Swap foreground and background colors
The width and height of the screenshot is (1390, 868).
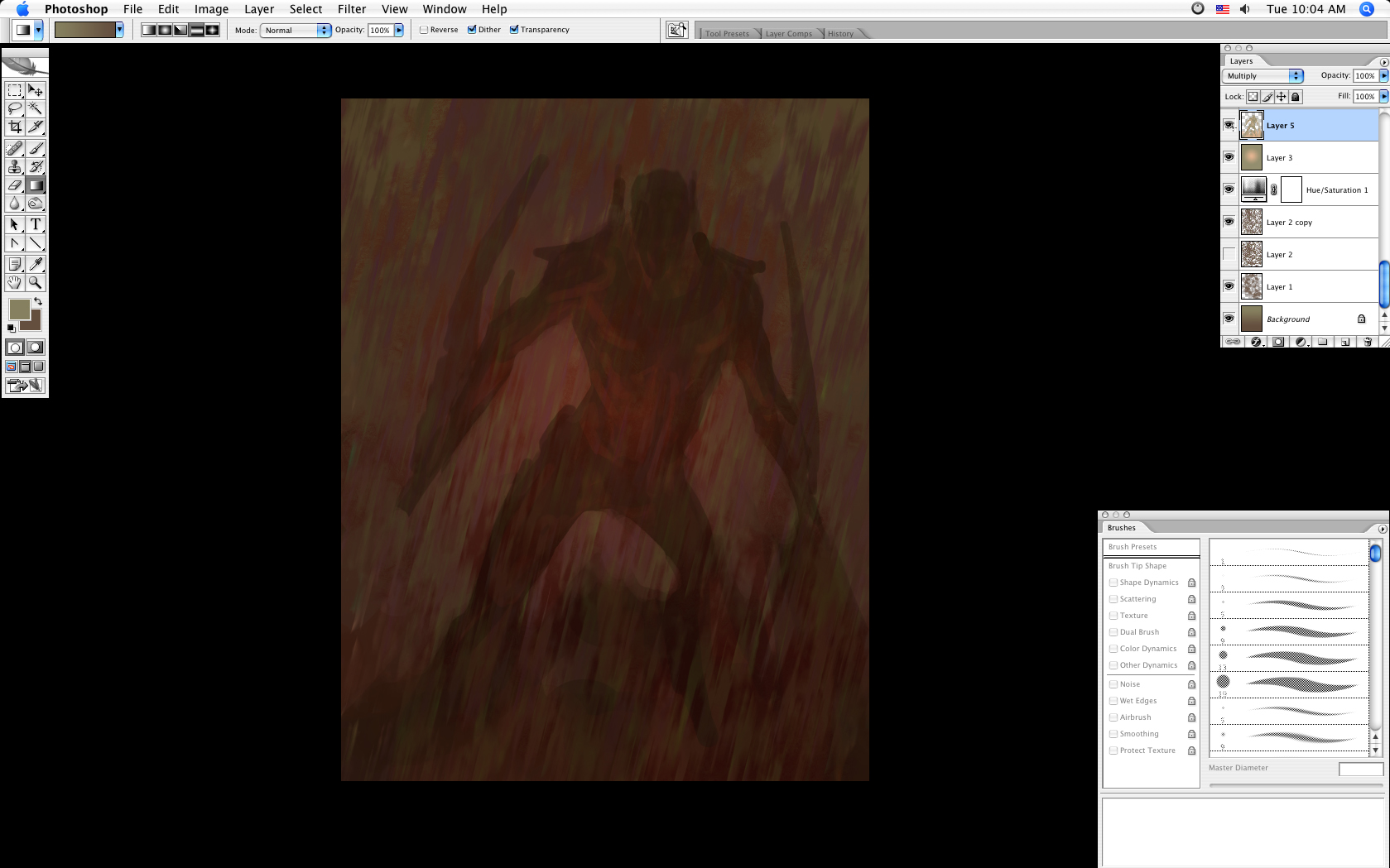point(38,301)
